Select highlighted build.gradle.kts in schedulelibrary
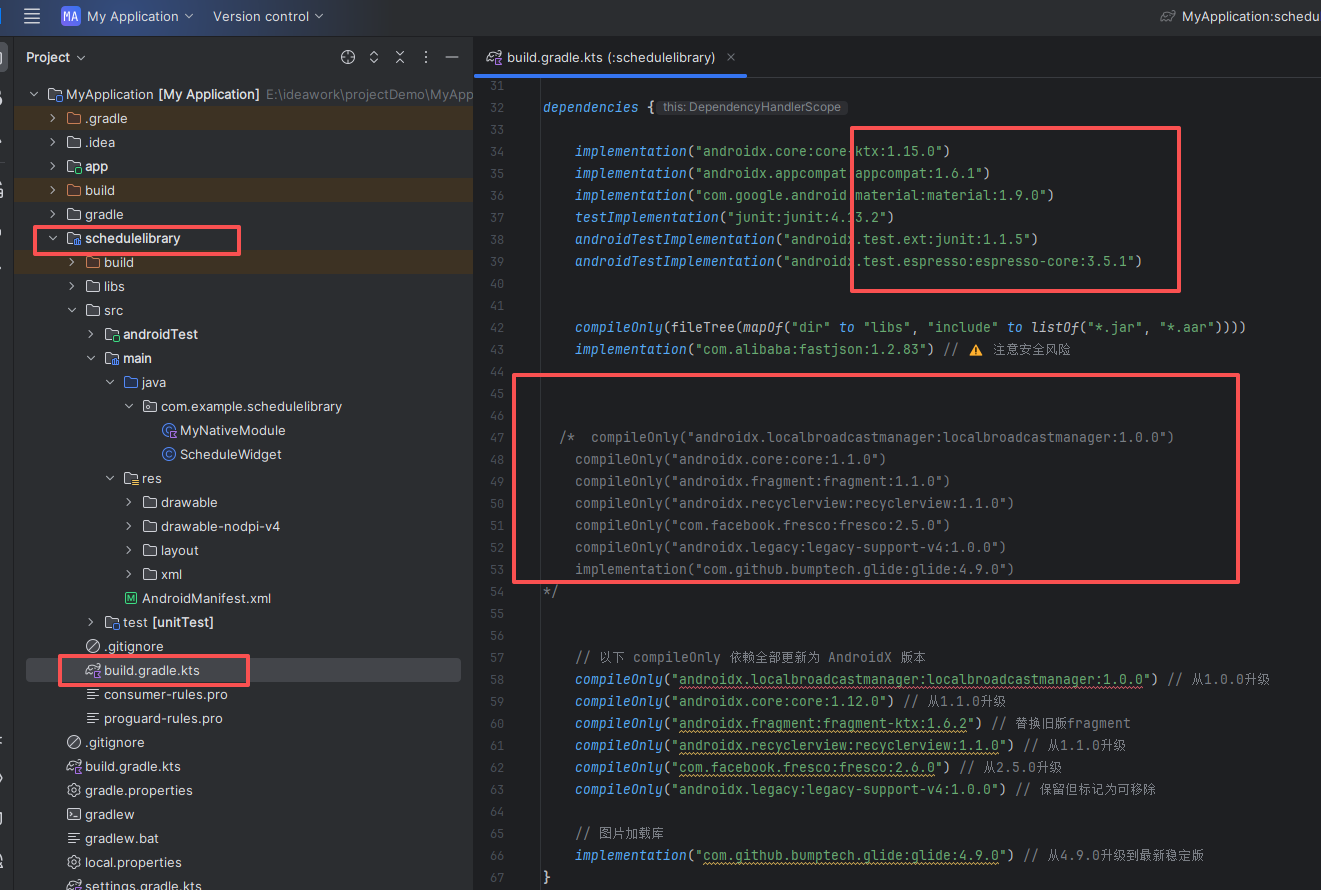Image resolution: width=1321 pixels, height=890 pixels. 243,670
